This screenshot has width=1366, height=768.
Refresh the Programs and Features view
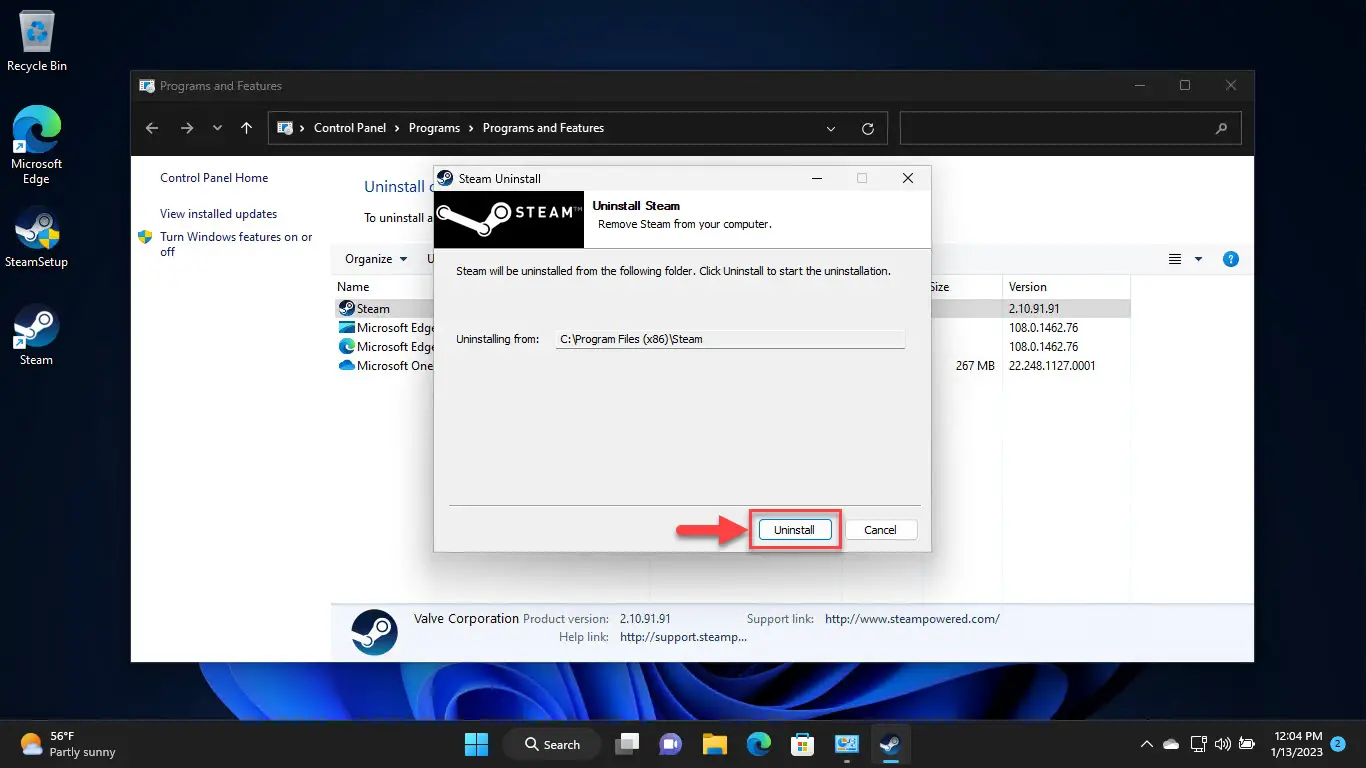pos(868,129)
